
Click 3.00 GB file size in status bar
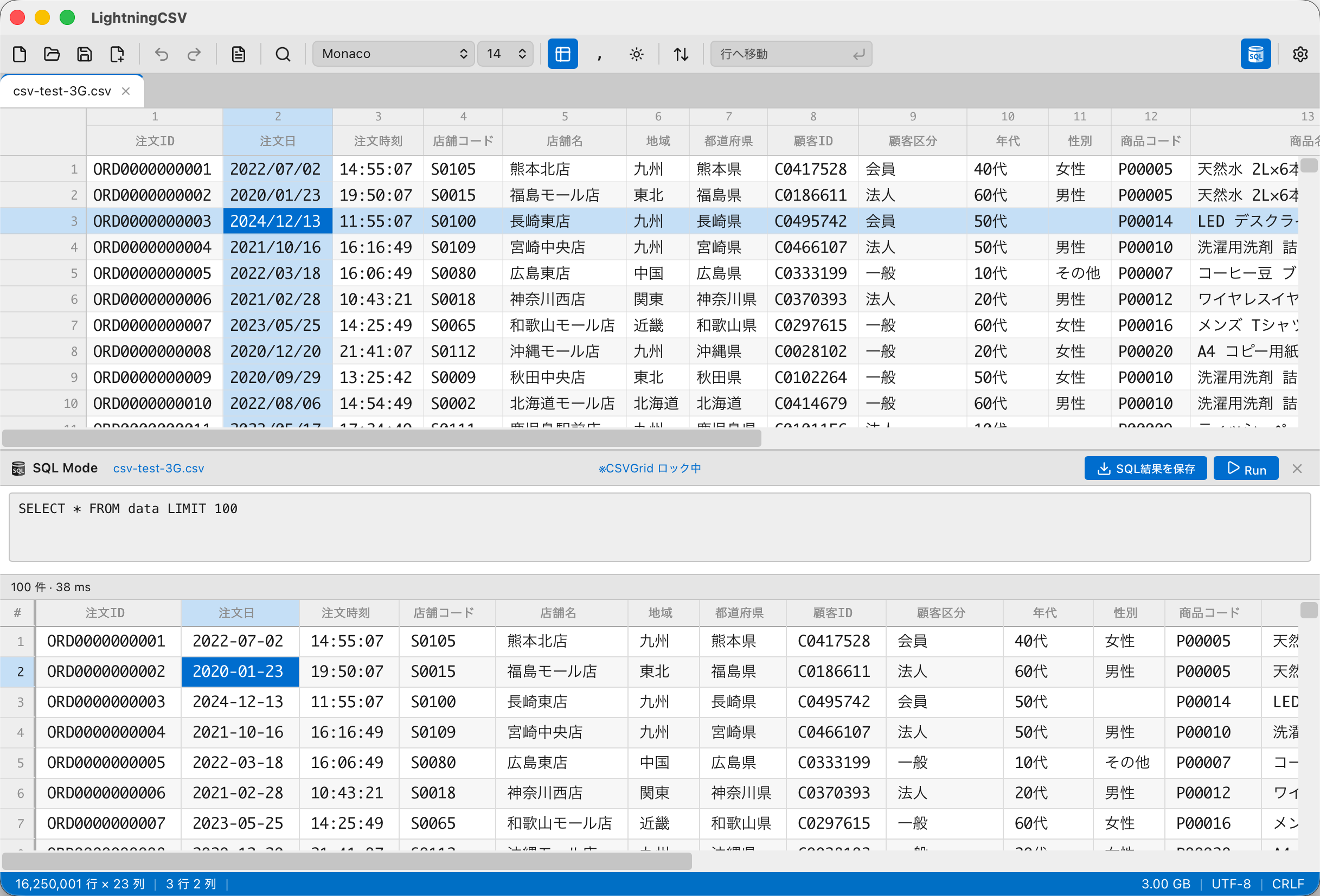click(x=1165, y=884)
